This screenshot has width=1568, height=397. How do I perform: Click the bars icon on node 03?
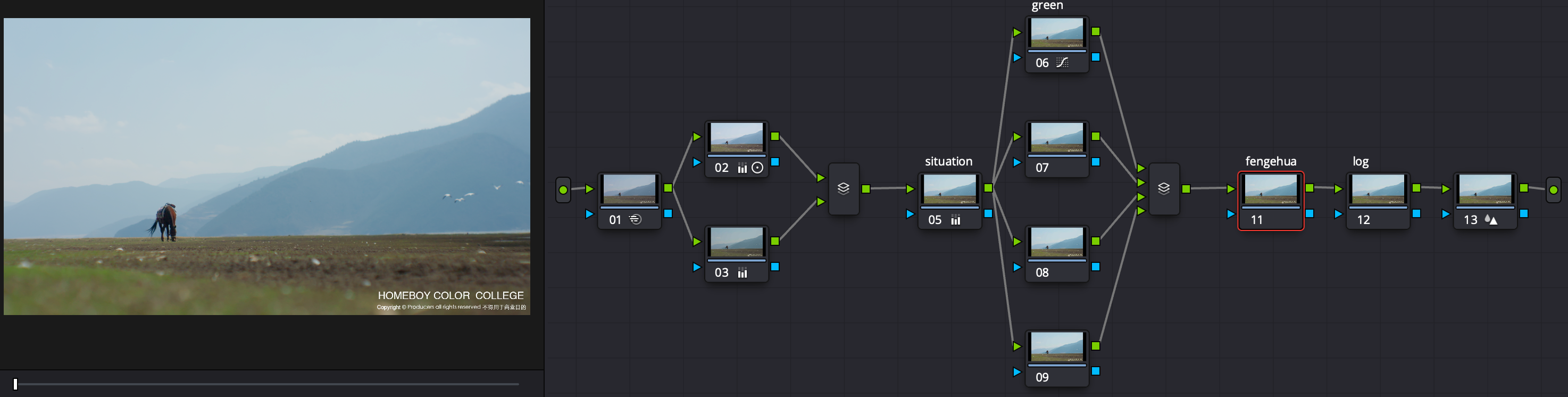(x=742, y=273)
